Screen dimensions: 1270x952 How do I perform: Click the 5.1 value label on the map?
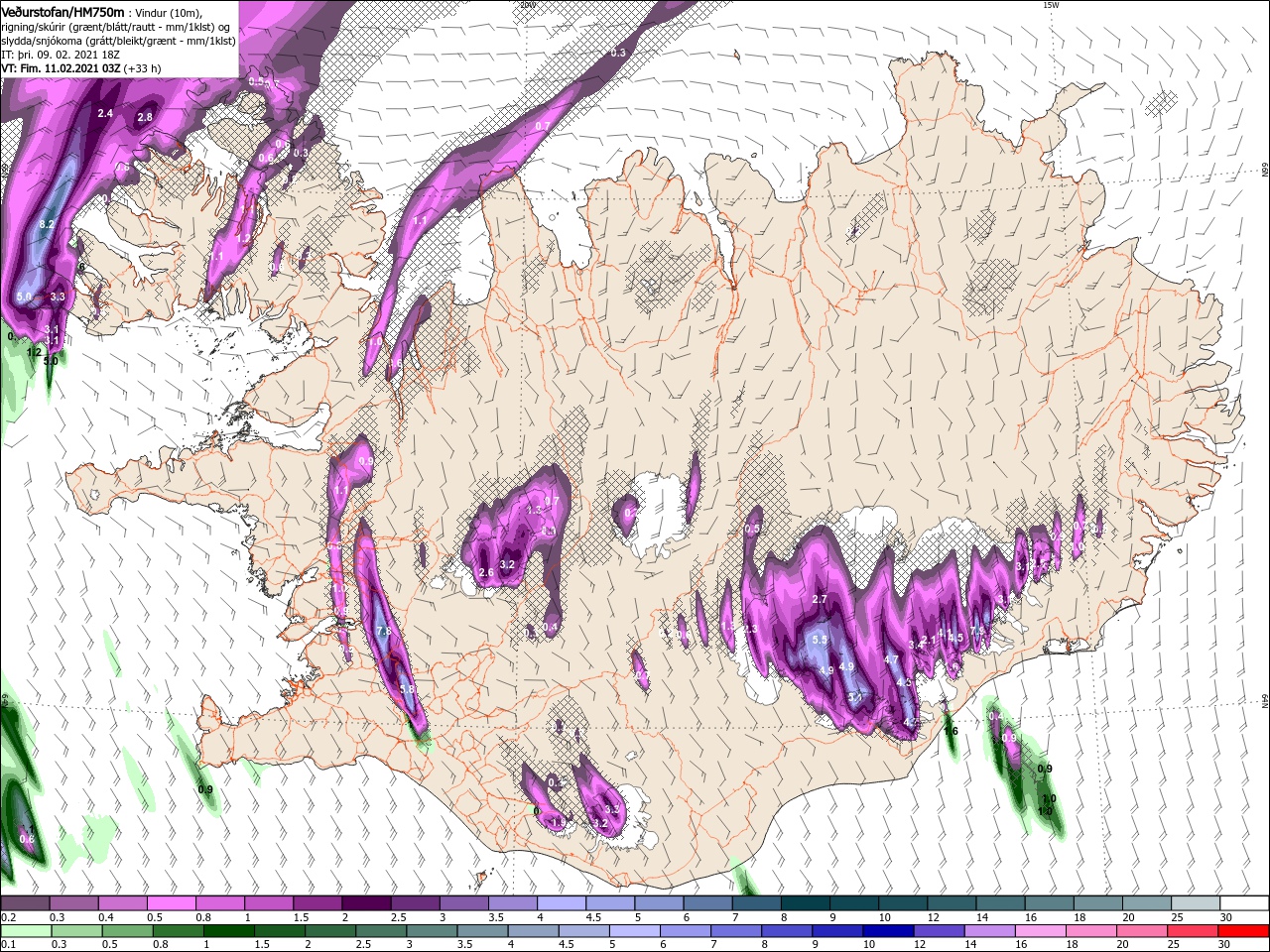(856, 696)
